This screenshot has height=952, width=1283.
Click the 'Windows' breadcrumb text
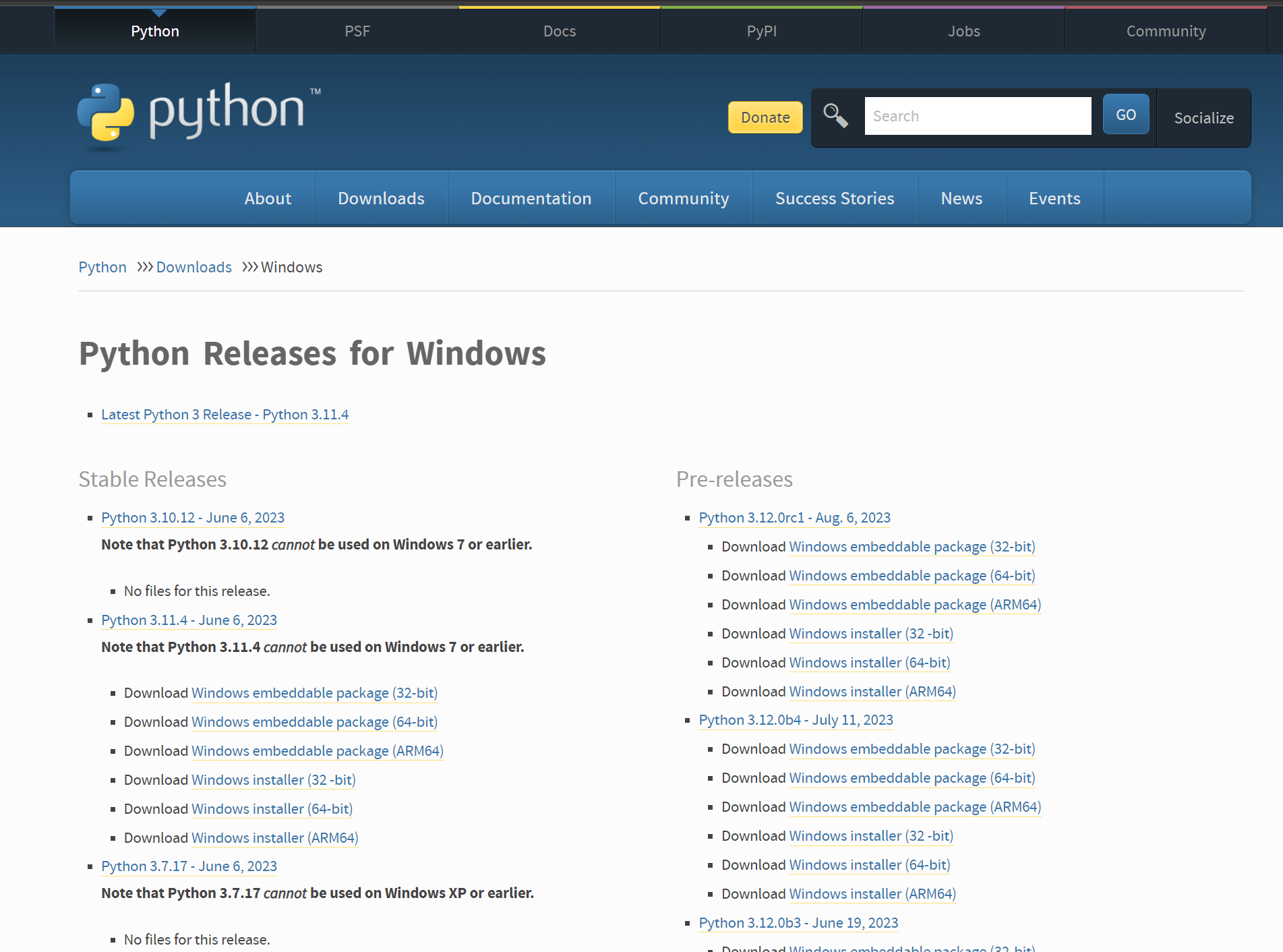(292, 267)
